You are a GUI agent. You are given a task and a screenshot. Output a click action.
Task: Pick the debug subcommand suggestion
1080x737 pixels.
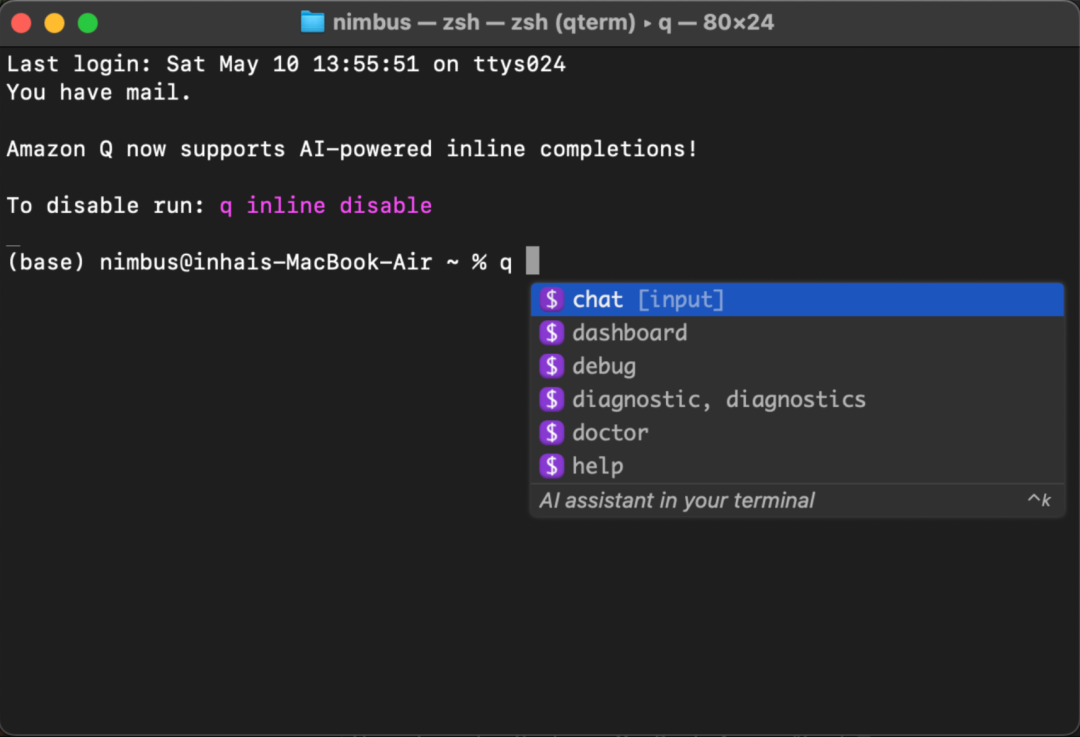click(797, 366)
